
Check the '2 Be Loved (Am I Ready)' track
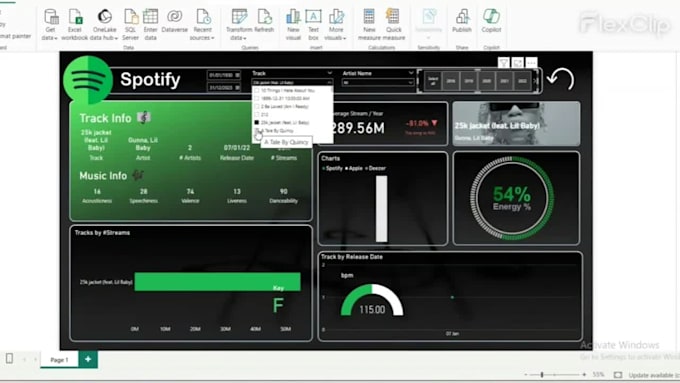click(257, 106)
